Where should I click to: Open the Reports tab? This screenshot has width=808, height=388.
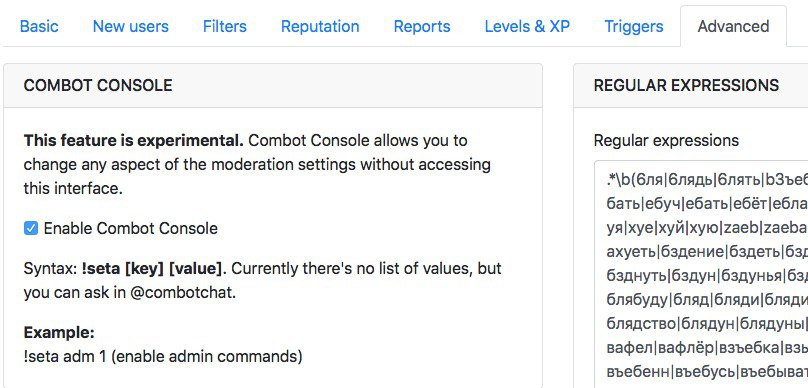pos(422,26)
